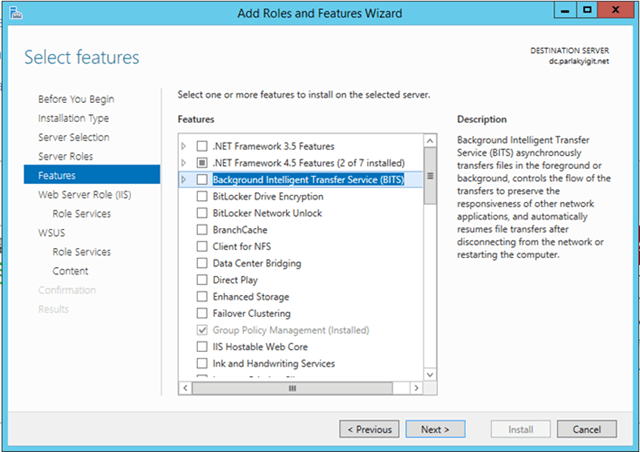The height and width of the screenshot is (452, 640).
Task: Expand .NET Framework 4.5 Features node
Action: pos(184,163)
